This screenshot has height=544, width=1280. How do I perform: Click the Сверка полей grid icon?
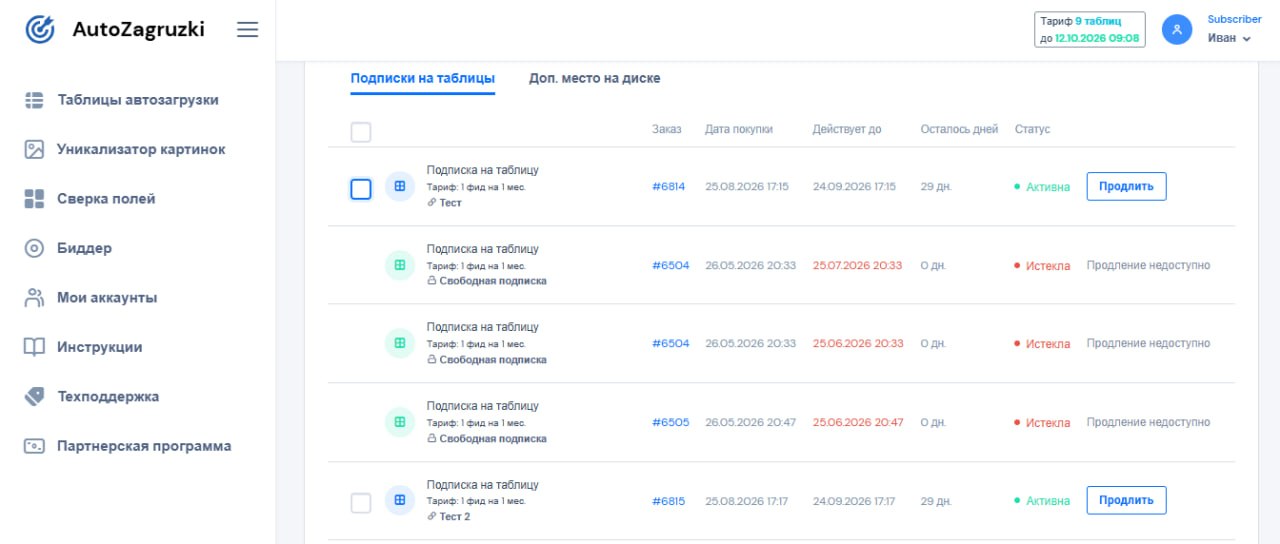point(34,199)
